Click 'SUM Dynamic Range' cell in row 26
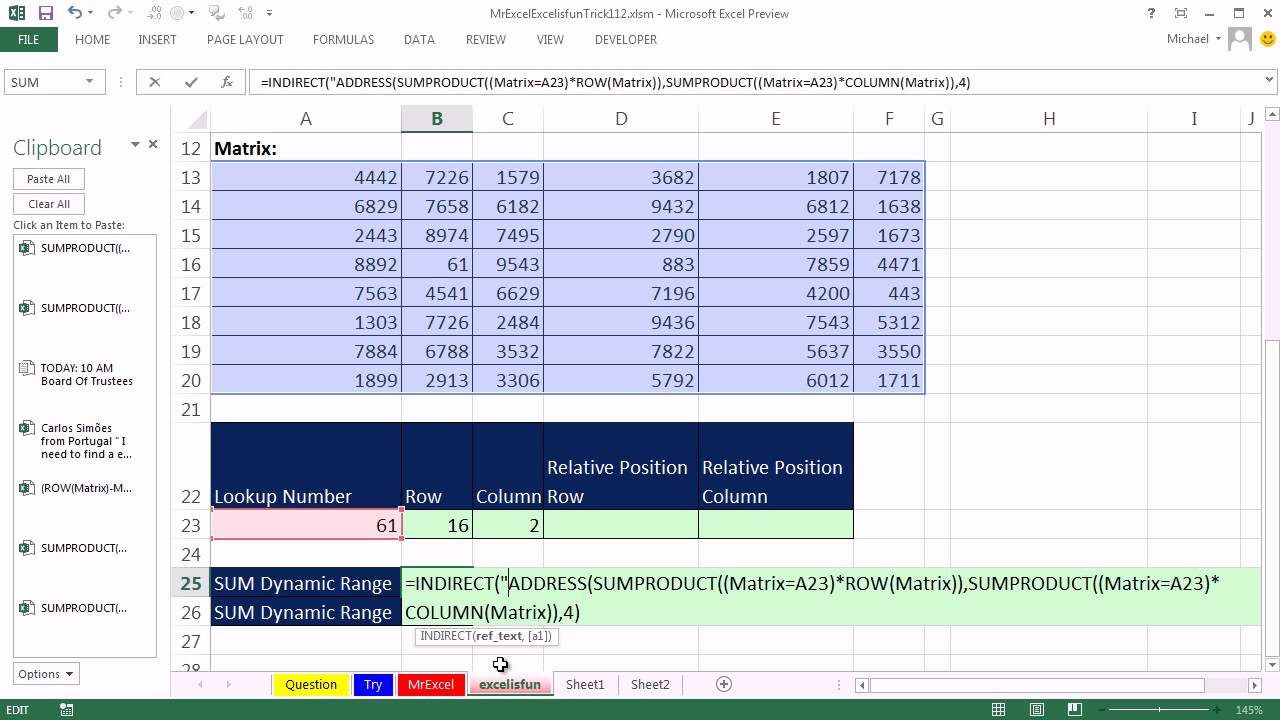Screen dimensions: 1280x720 pos(306,612)
